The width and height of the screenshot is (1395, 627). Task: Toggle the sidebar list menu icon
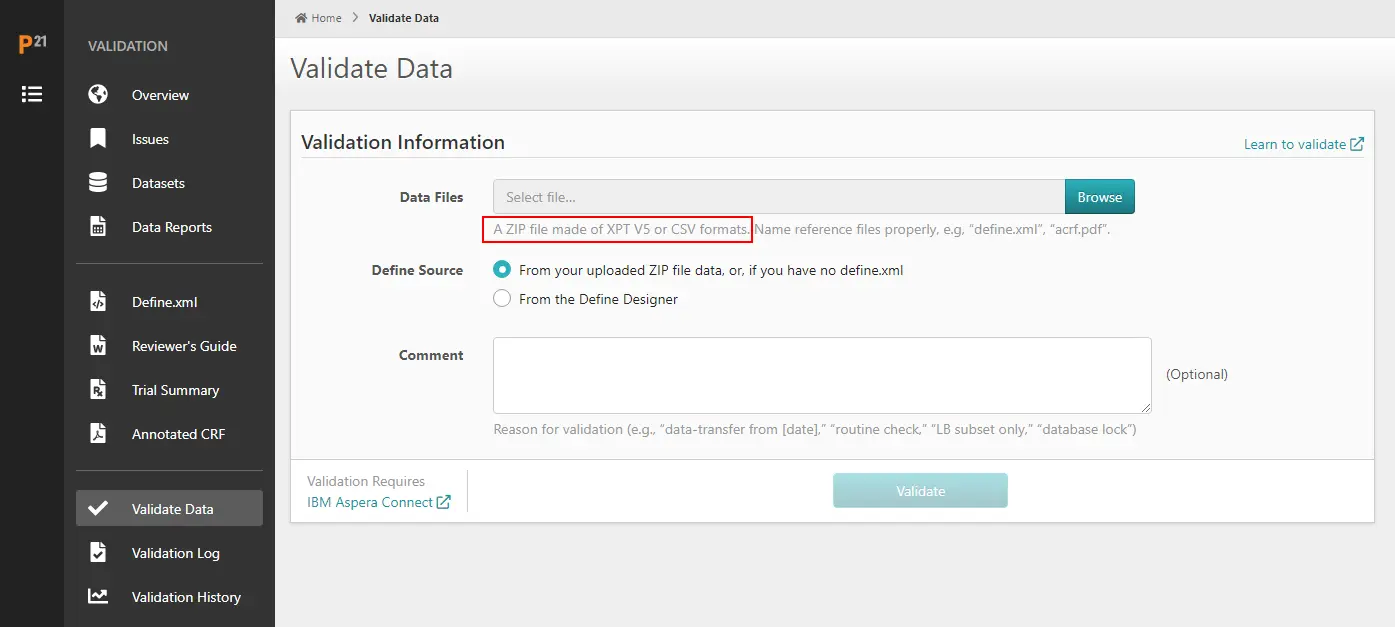click(x=32, y=94)
